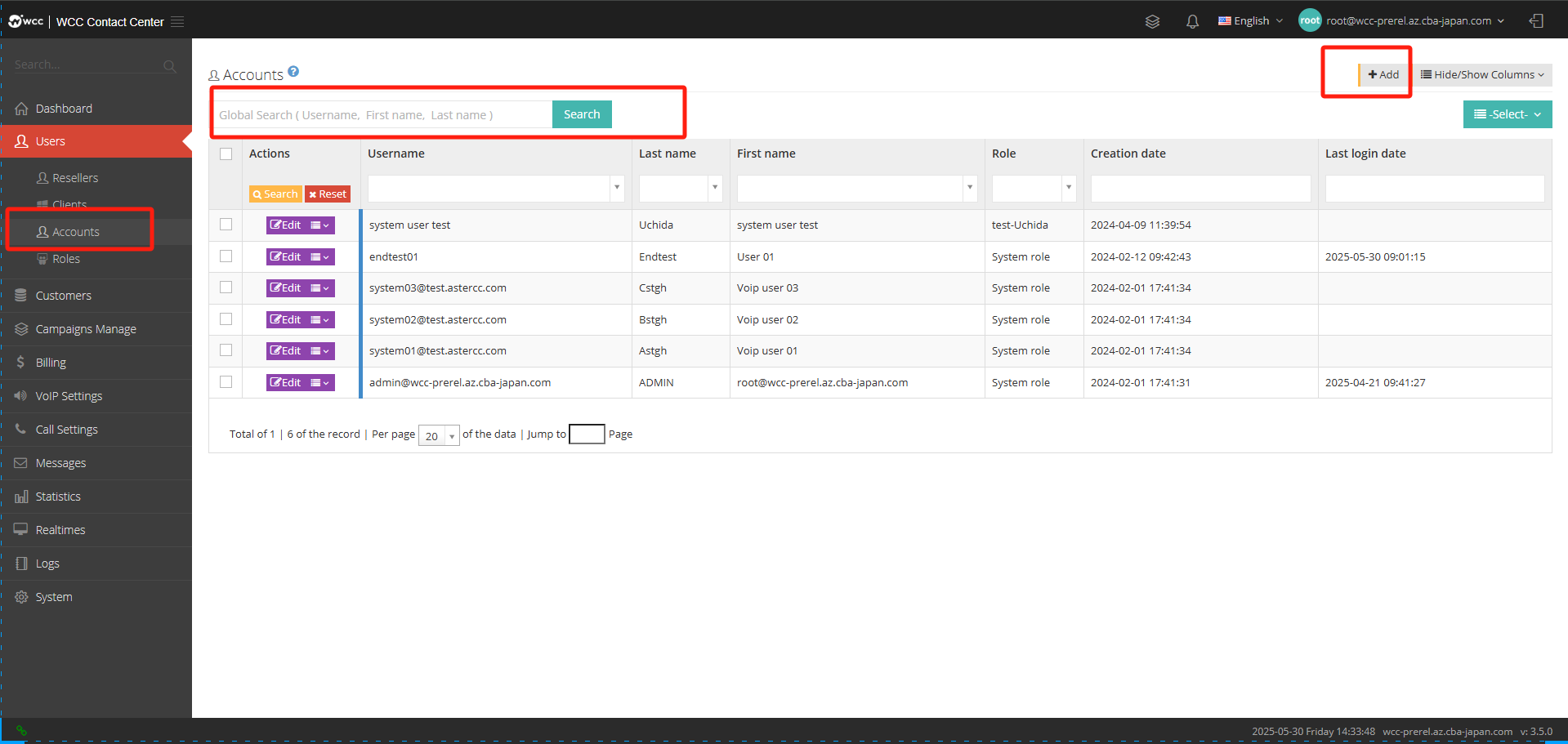Focus the sidebar Search field

point(87,65)
